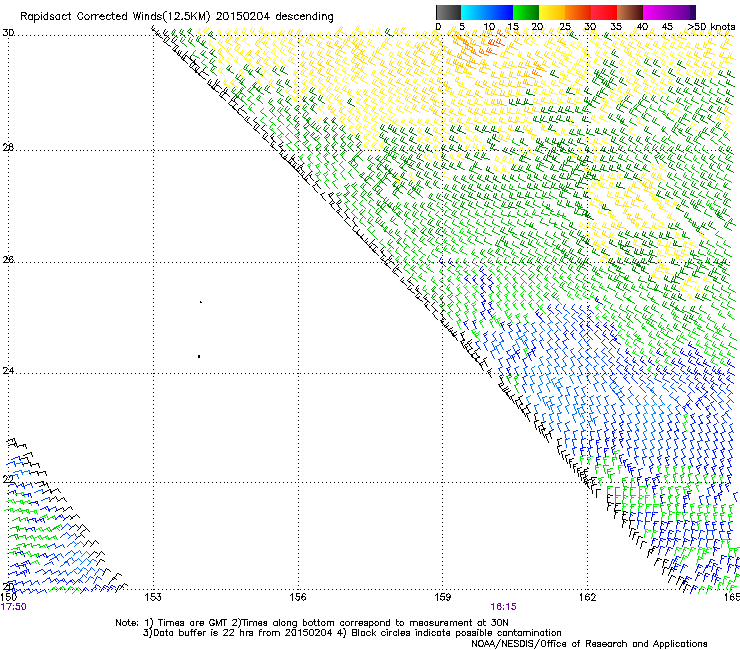The image size is (740, 650).
Task: Click the legend label 40
Action: click(642, 27)
